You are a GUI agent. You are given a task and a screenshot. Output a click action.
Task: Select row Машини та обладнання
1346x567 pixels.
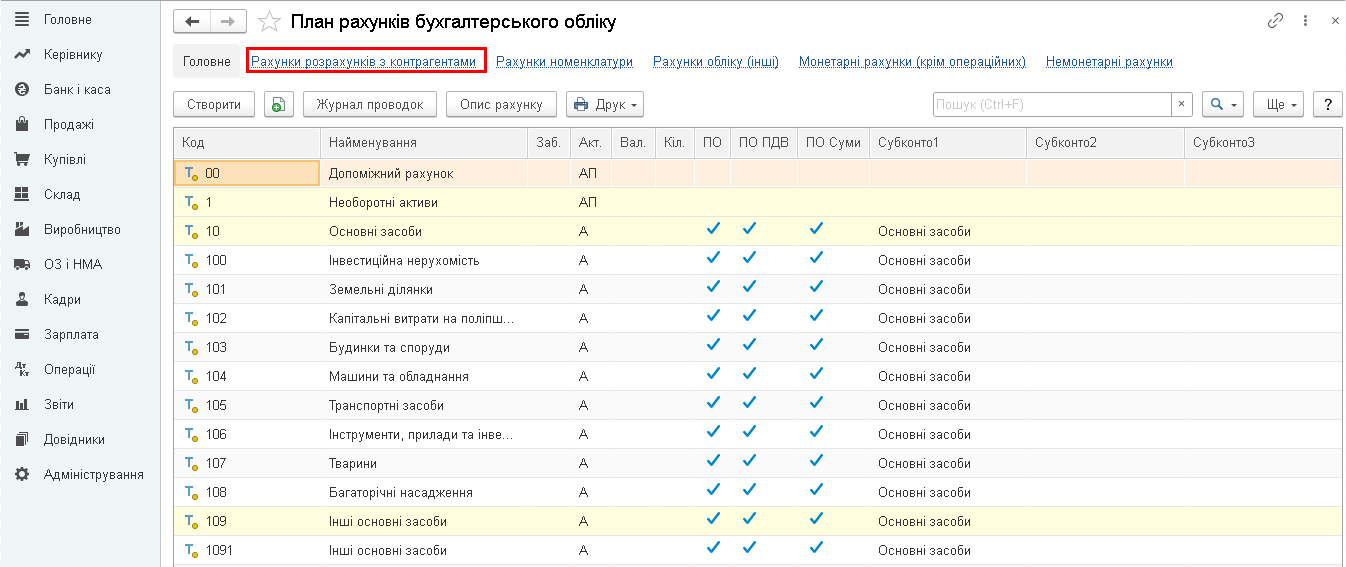click(x=758, y=376)
